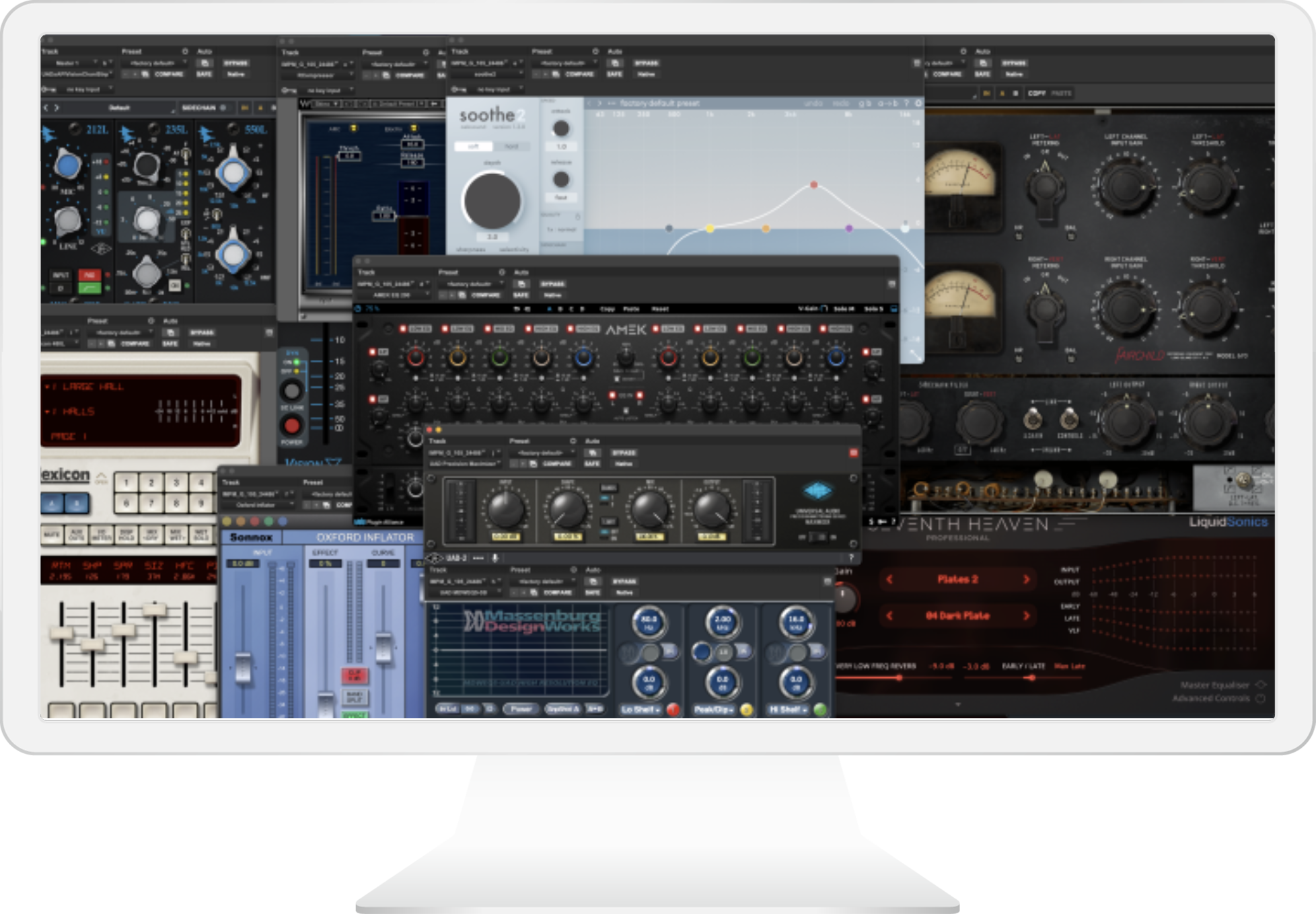
Task: Click the large depth knob in soothe2
Action: (492, 200)
